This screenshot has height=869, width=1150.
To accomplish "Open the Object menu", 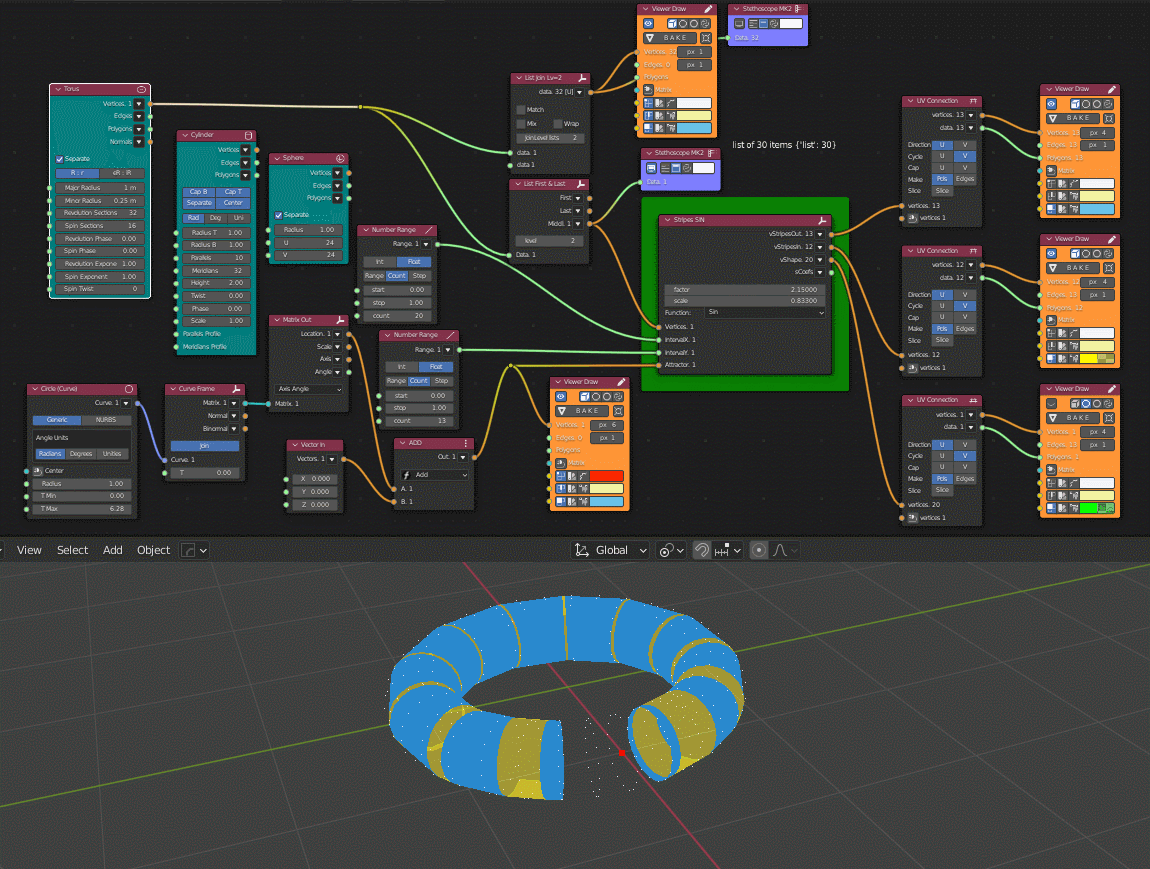I will tap(153, 550).
